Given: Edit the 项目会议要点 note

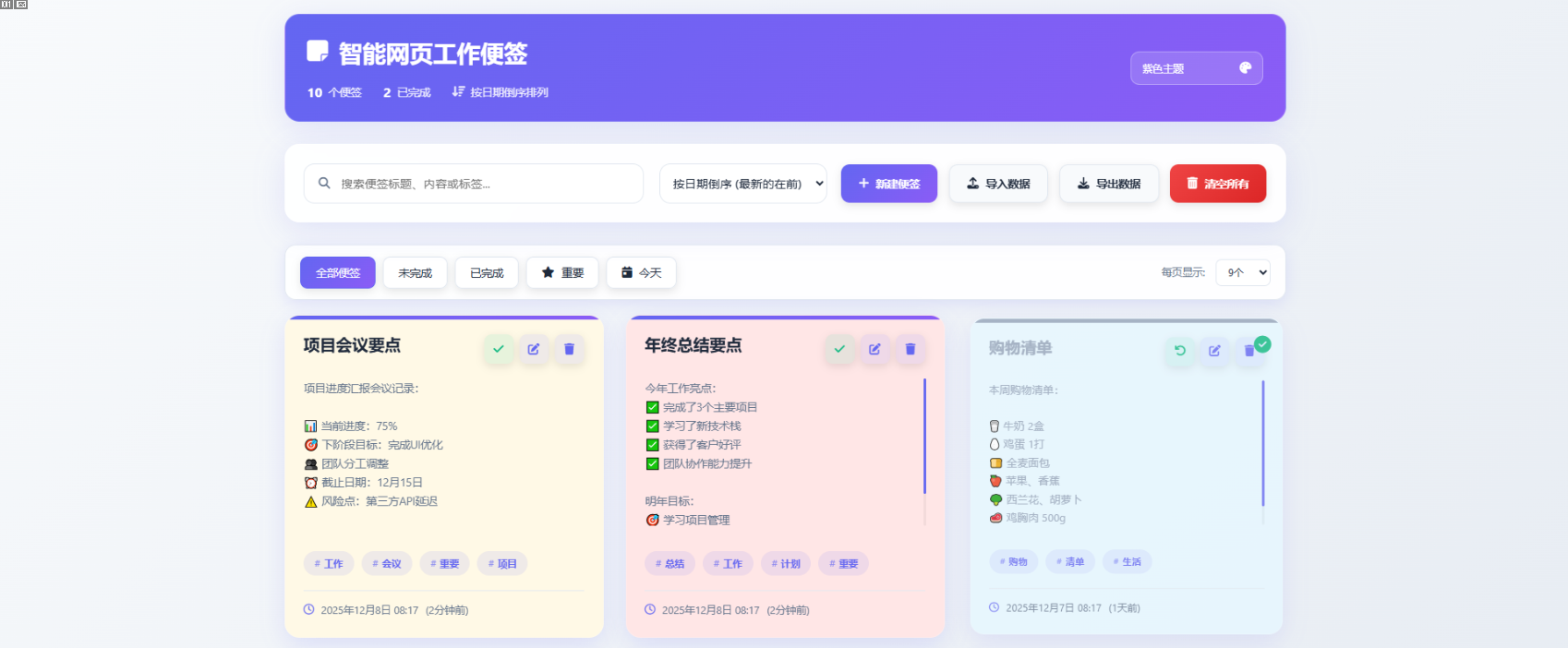Looking at the screenshot, I should pyautogui.click(x=534, y=349).
